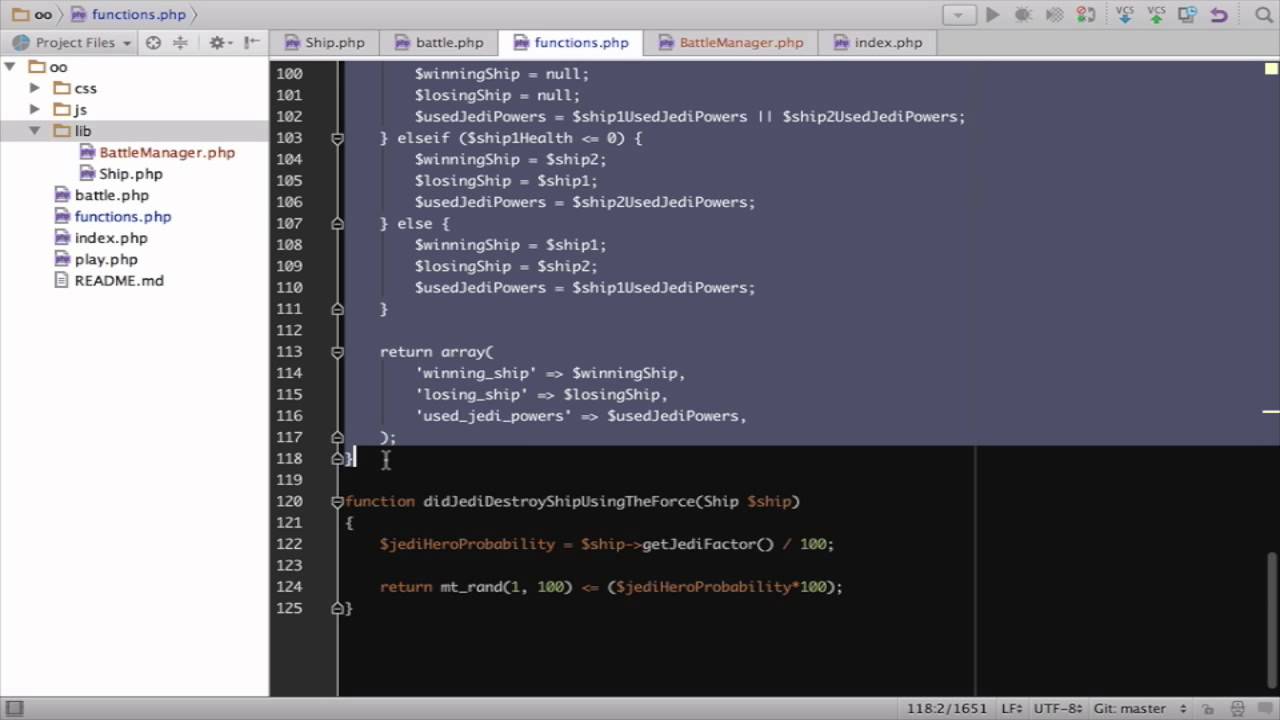
Task: Hide the Project tool window icon
Action: (x=251, y=43)
